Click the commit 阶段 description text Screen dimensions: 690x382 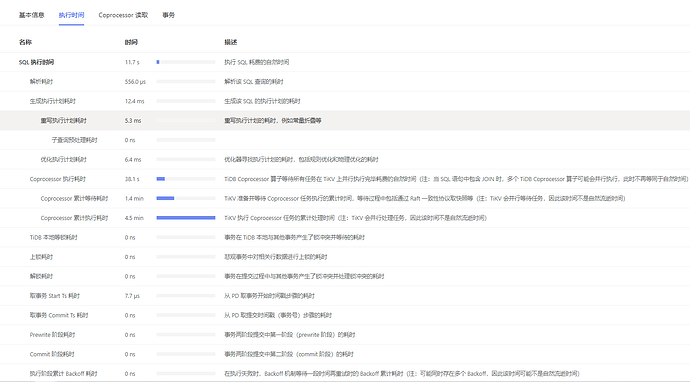(x=289, y=354)
